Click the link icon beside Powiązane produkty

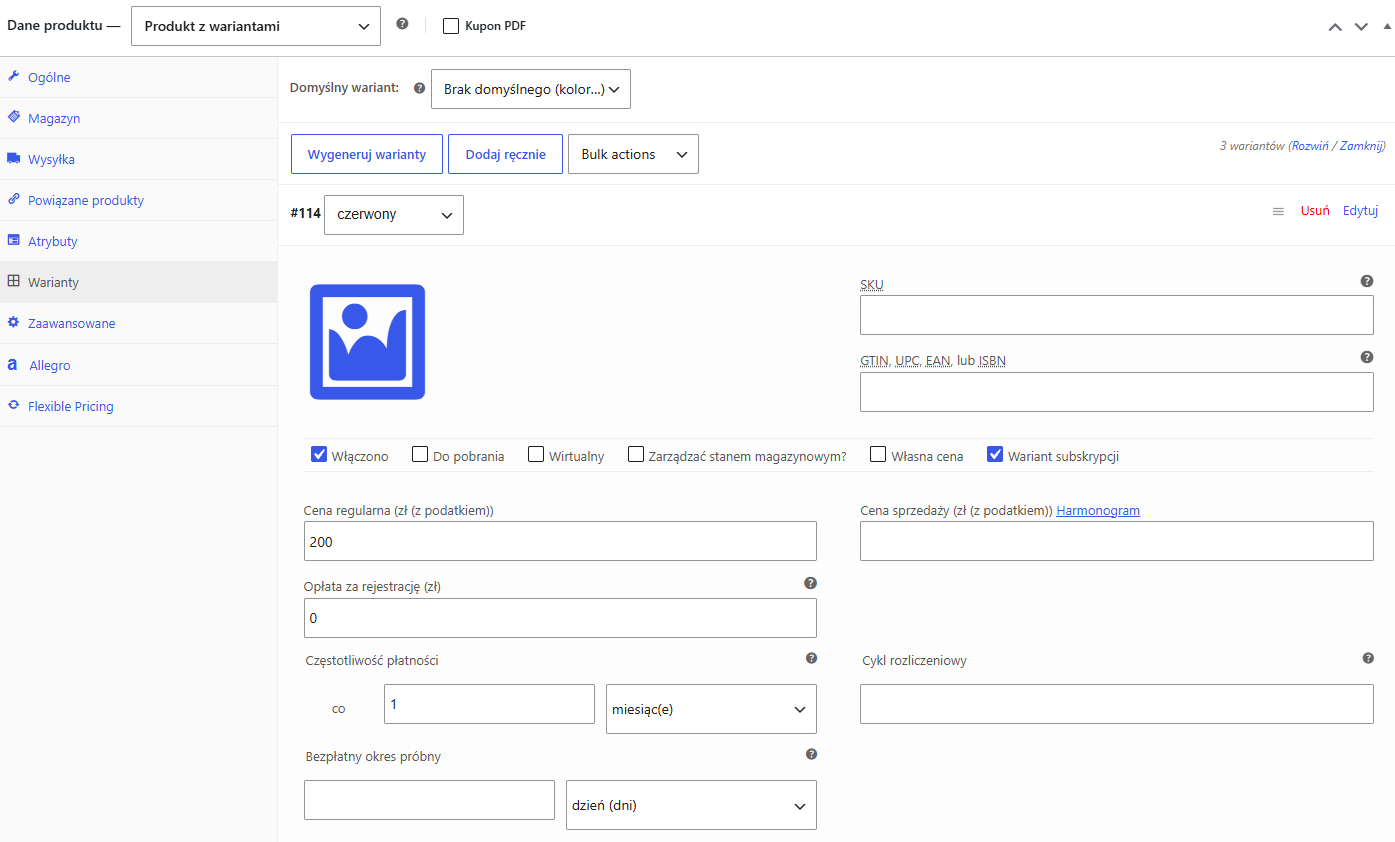point(13,199)
